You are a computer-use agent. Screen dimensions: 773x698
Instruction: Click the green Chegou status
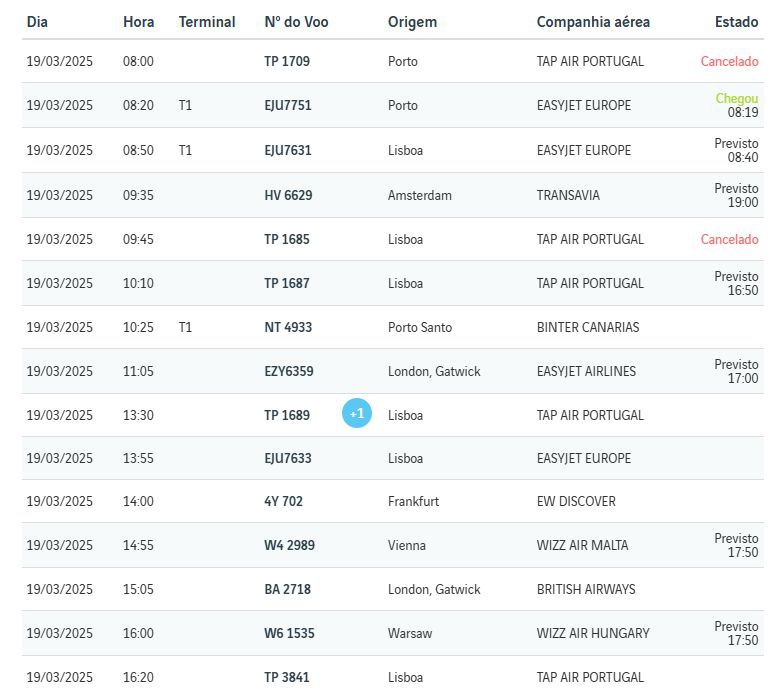click(736, 99)
